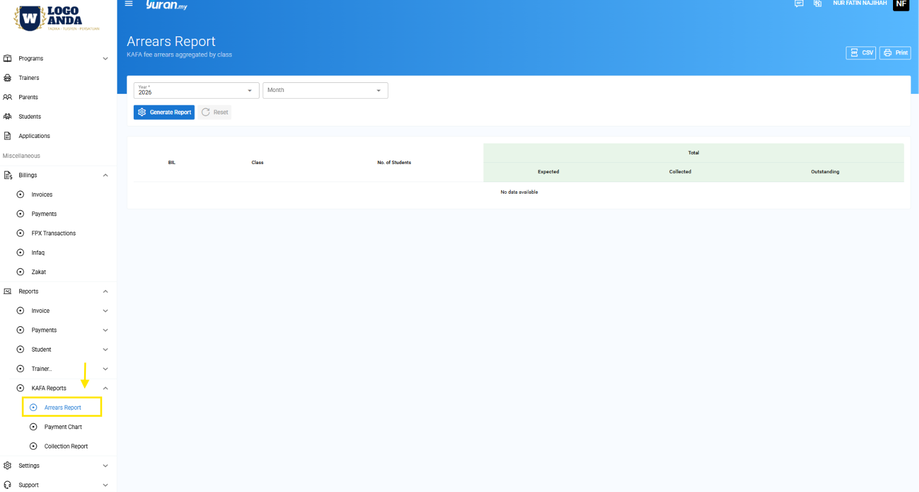Export report with CSV button
The height and width of the screenshot is (492, 919).
pos(861,53)
